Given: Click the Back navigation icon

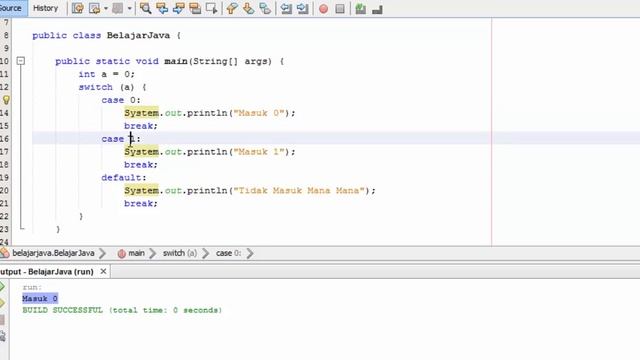Looking at the screenshot, I should pyautogui.click(x=94, y=8).
